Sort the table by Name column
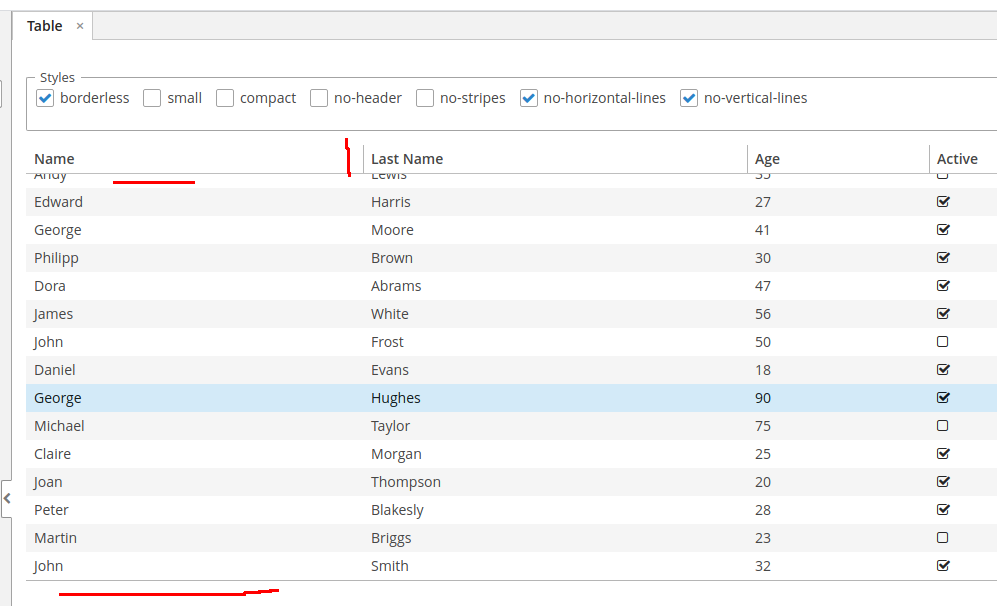Viewport: 997px width, 606px height. (54, 158)
